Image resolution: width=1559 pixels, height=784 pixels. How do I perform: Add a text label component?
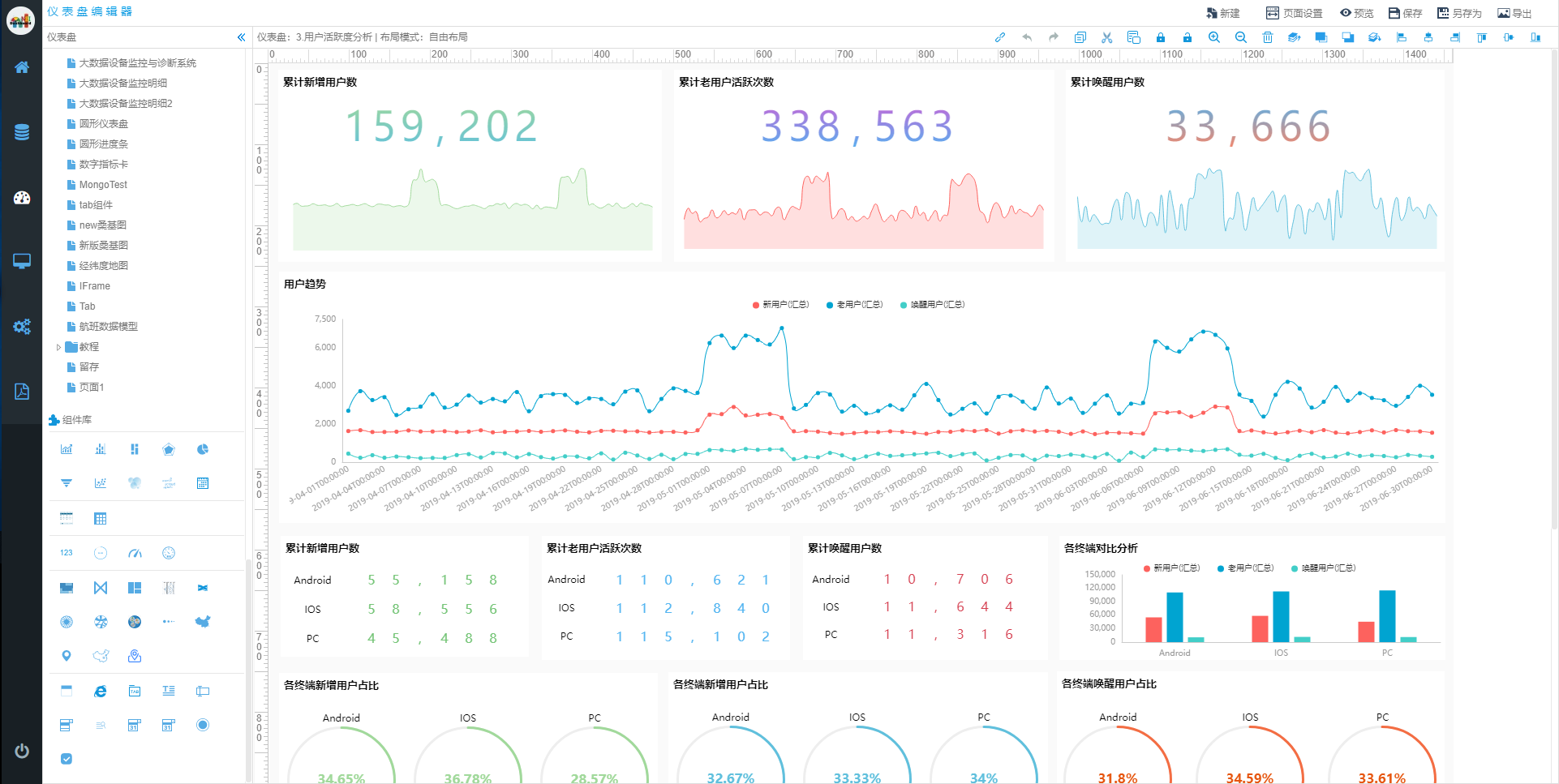(x=169, y=691)
